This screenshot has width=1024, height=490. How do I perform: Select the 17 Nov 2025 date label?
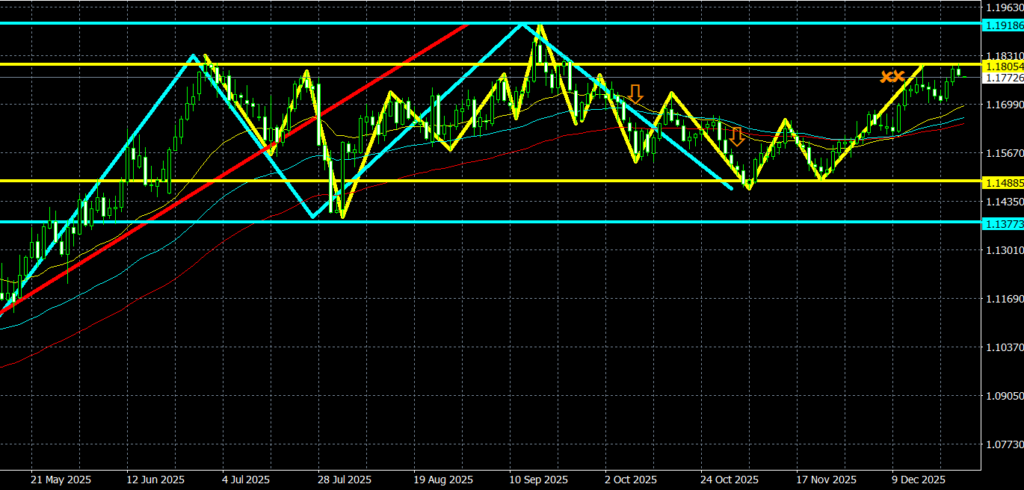(824, 478)
